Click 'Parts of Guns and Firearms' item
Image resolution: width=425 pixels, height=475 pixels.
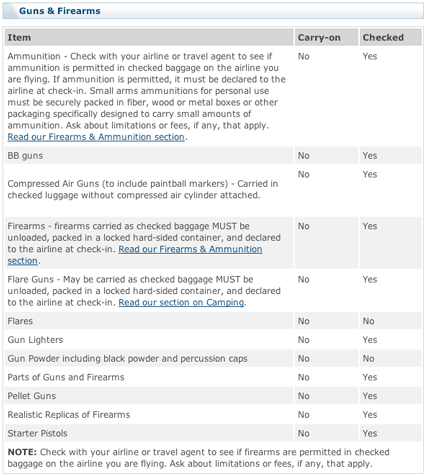pos(66,377)
